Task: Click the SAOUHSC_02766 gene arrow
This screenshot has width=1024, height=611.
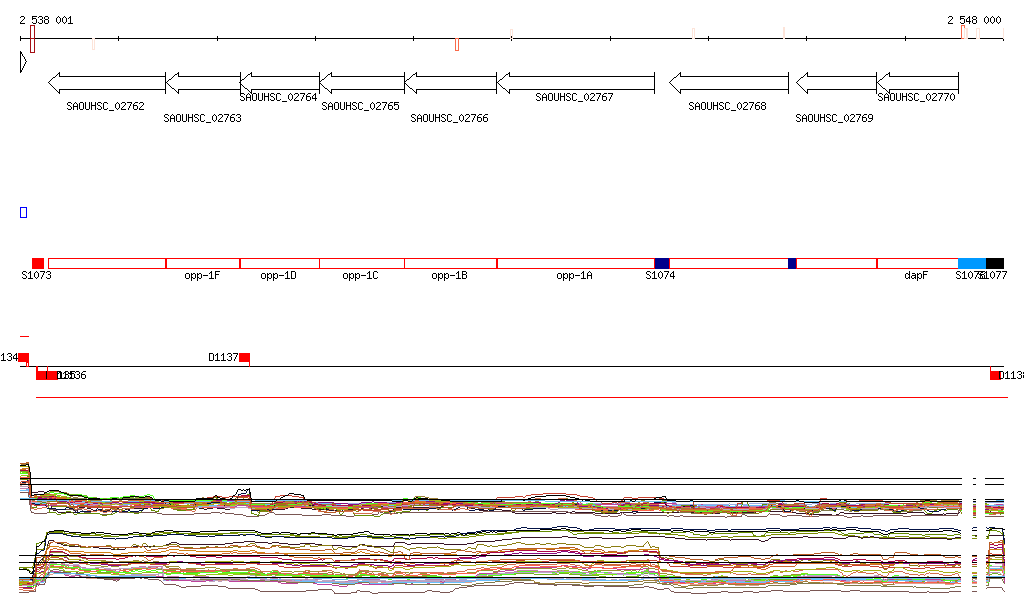Action: (x=450, y=82)
